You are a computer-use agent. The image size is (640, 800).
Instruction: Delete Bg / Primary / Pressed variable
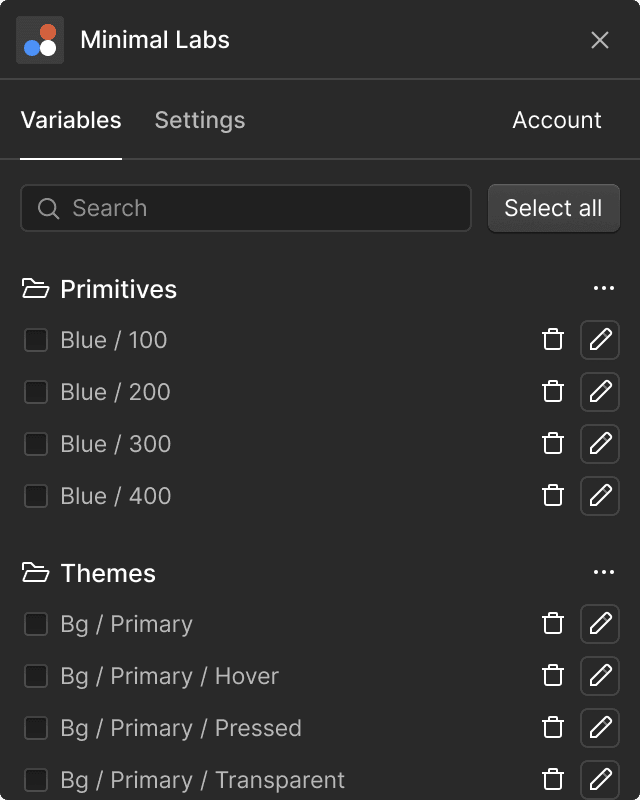[553, 728]
